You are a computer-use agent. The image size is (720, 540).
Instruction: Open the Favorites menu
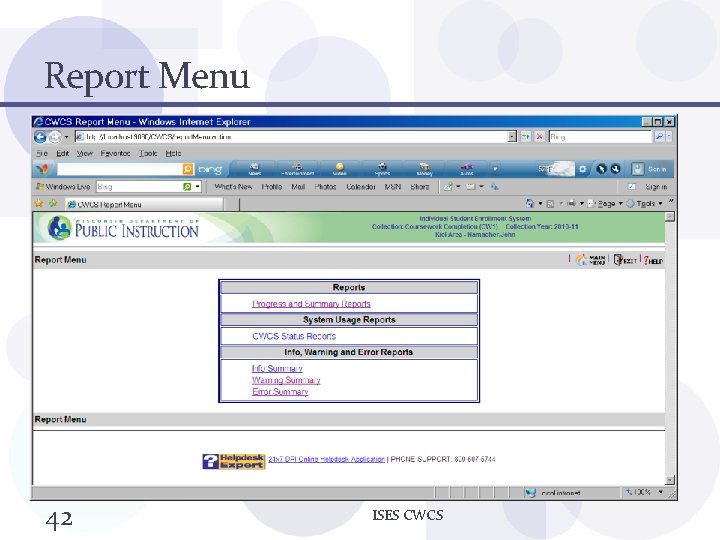pos(115,153)
